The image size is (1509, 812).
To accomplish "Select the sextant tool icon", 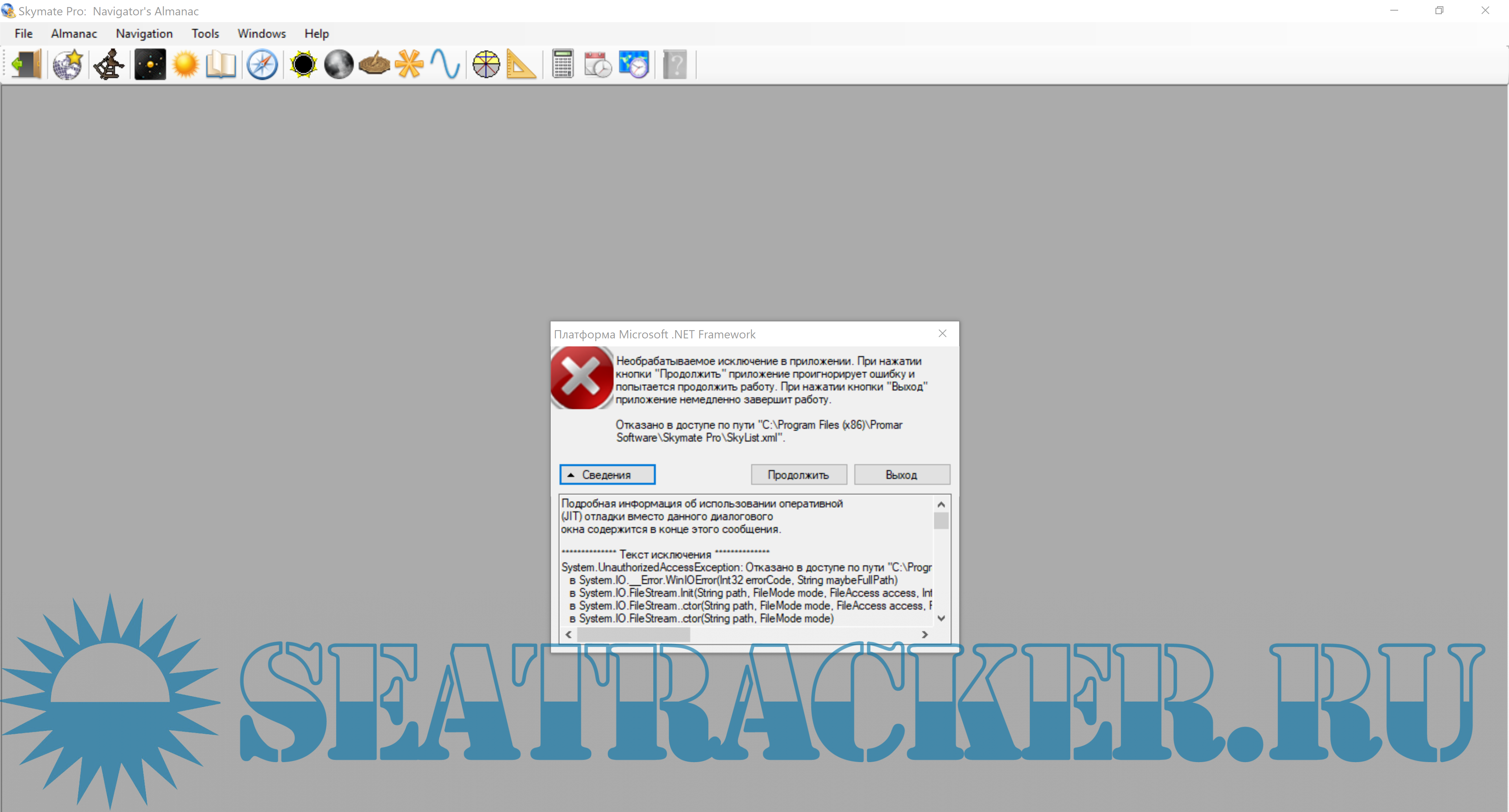I will (x=109, y=64).
